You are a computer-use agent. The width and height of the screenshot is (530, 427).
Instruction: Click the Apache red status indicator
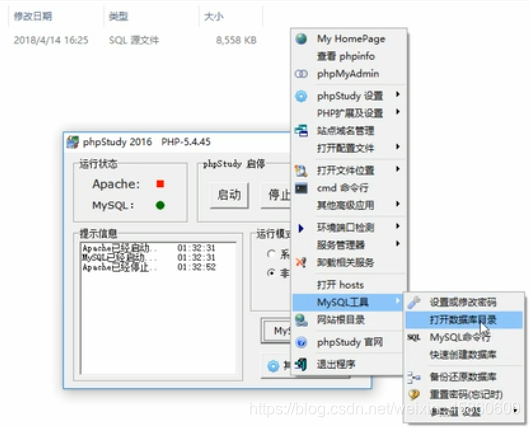[160, 184]
